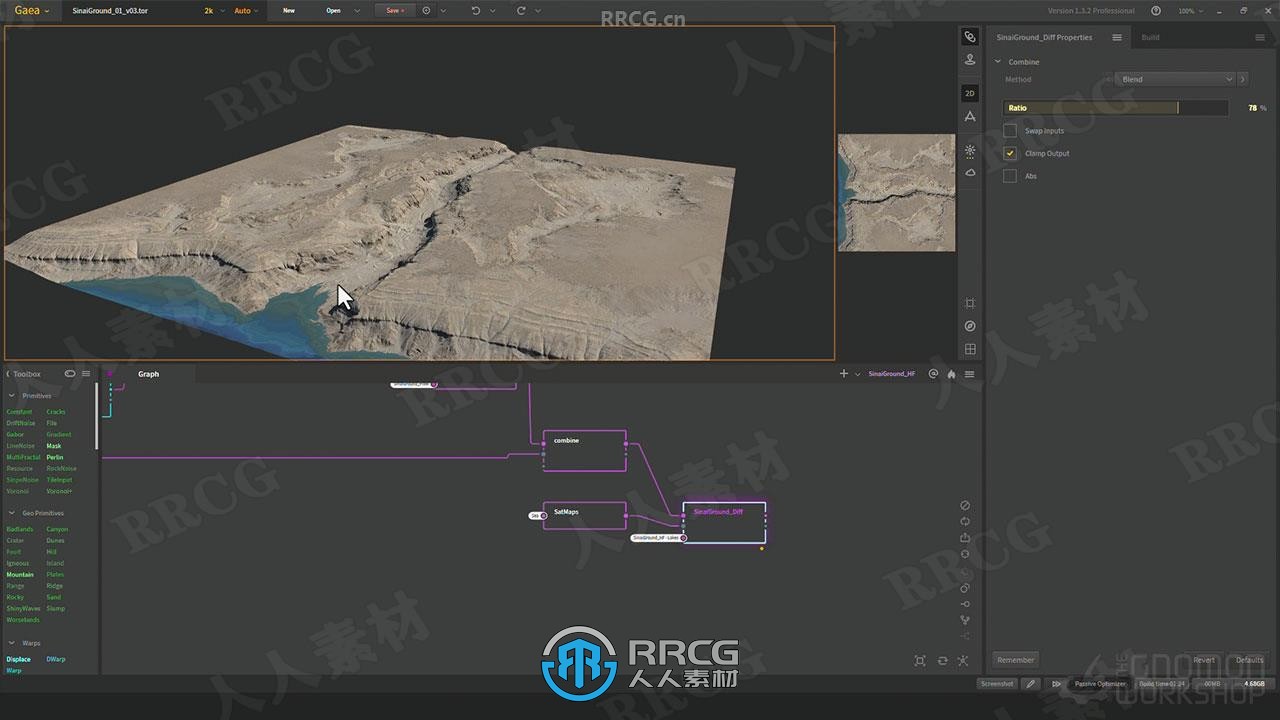
Task: Switch to the Build tab
Action: coord(1151,37)
